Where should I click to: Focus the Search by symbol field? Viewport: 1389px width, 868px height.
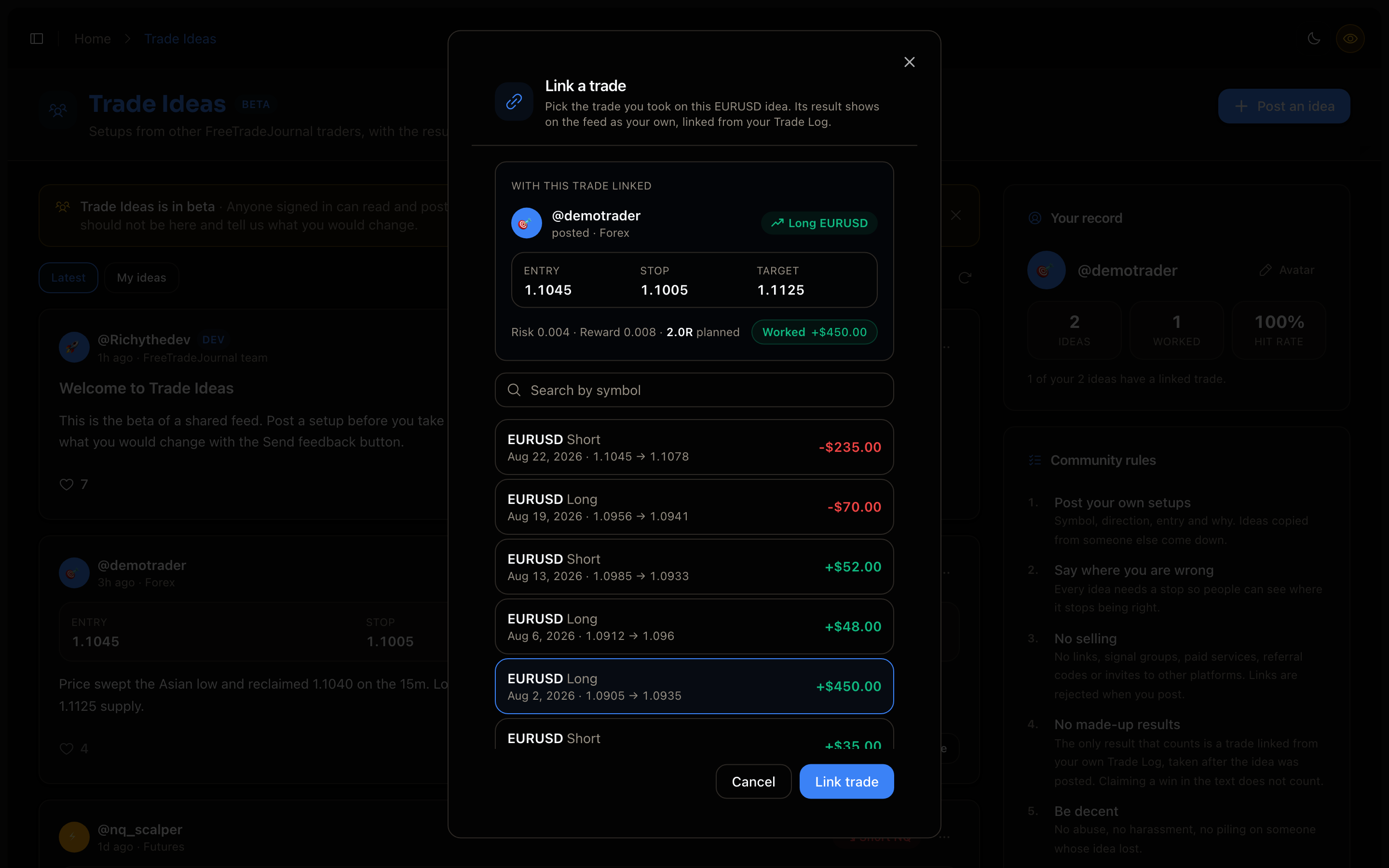click(x=694, y=391)
